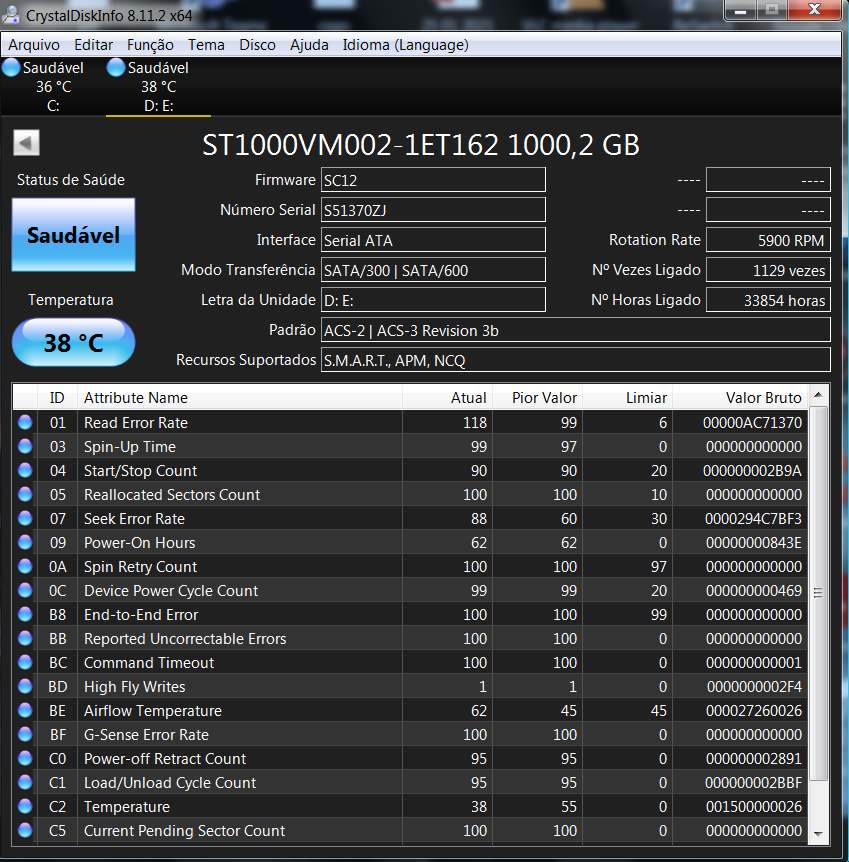Click the Firmware field SC12
The width and height of the screenshot is (849, 862).
tap(433, 180)
